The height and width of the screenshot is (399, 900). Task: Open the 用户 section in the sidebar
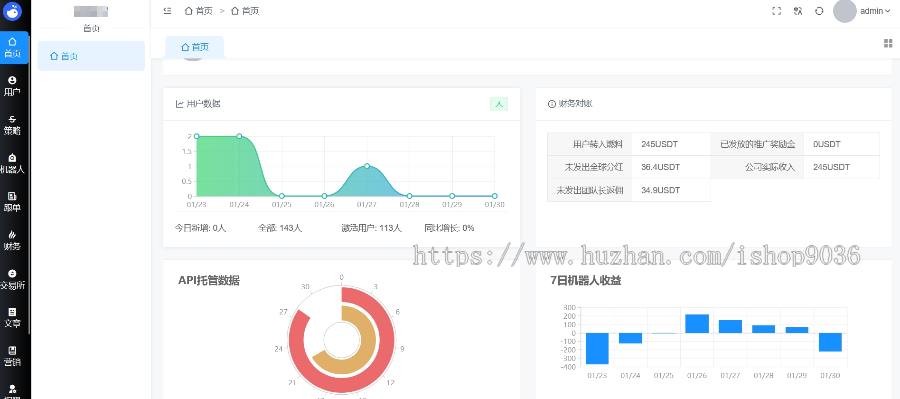coord(12,86)
